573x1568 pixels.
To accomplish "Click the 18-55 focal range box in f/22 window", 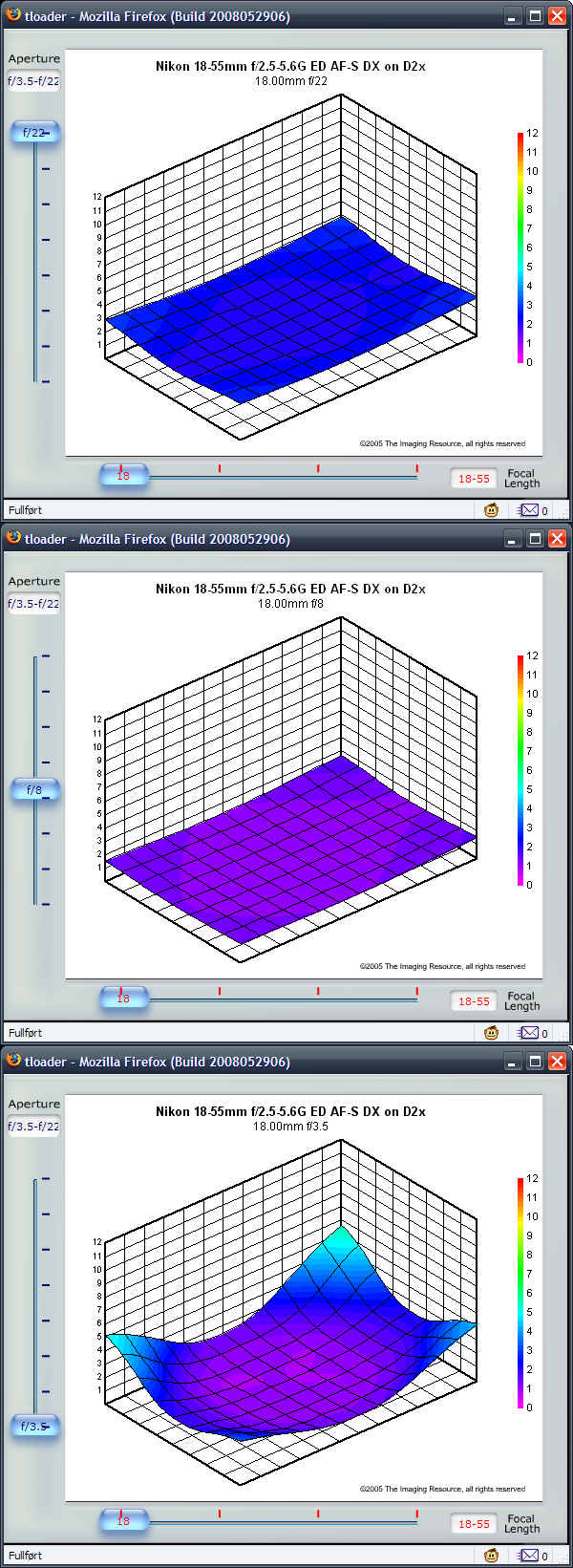I will [474, 479].
